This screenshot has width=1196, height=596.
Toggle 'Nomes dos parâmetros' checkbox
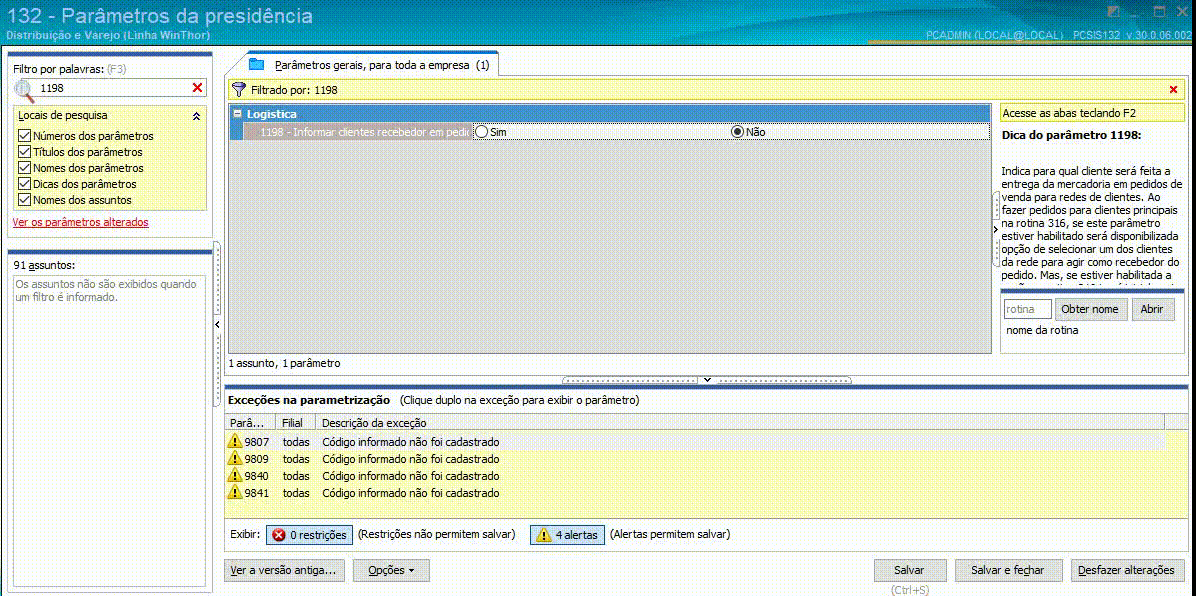point(24,168)
